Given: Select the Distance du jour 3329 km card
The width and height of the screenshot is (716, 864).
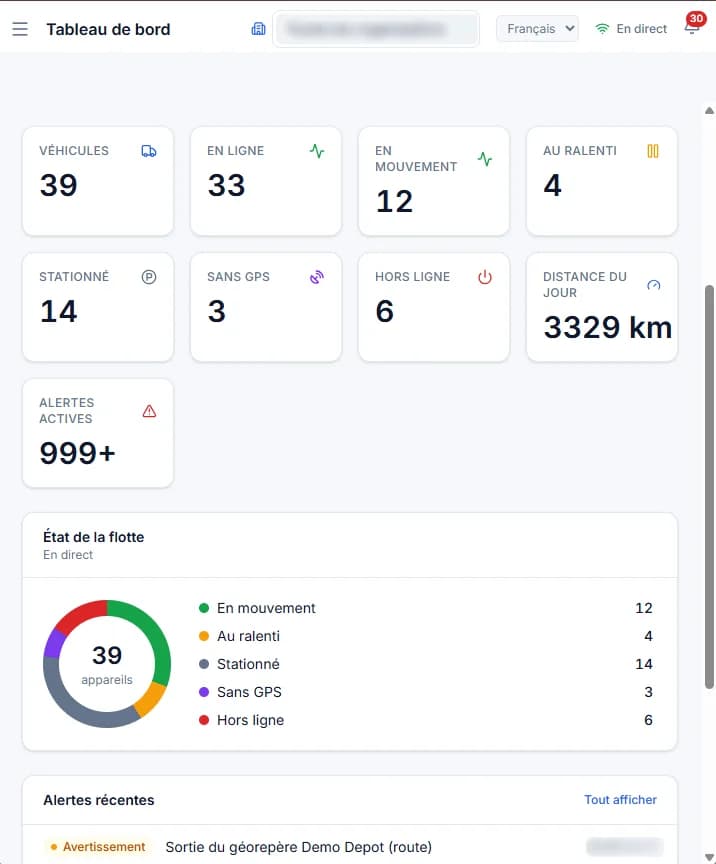Looking at the screenshot, I should point(602,307).
